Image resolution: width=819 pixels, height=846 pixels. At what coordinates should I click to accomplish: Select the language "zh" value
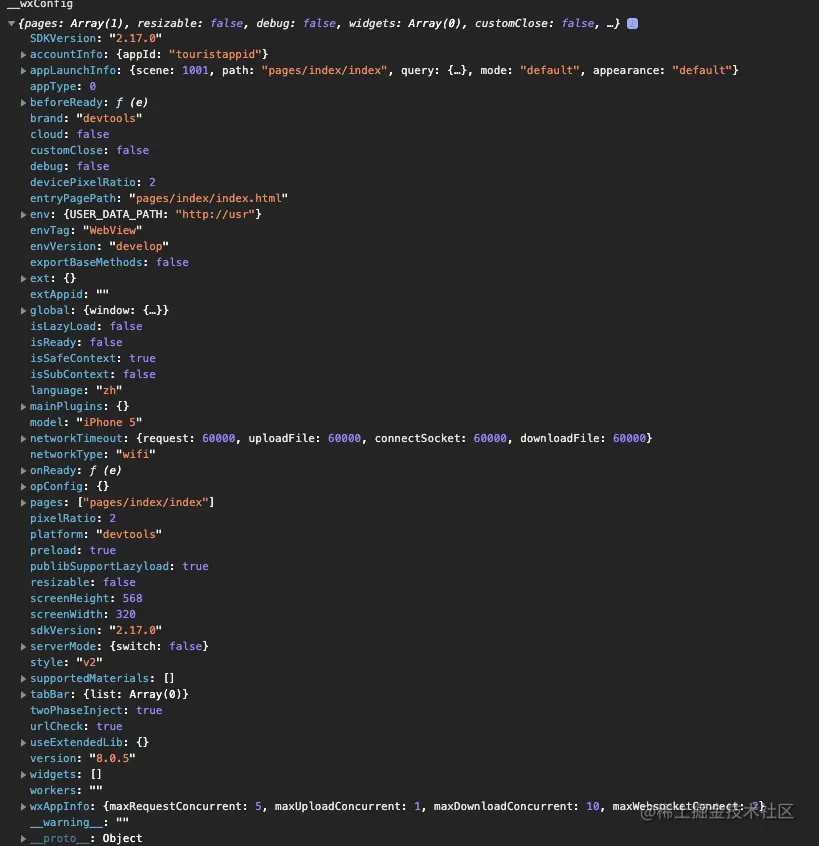point(109,390)
